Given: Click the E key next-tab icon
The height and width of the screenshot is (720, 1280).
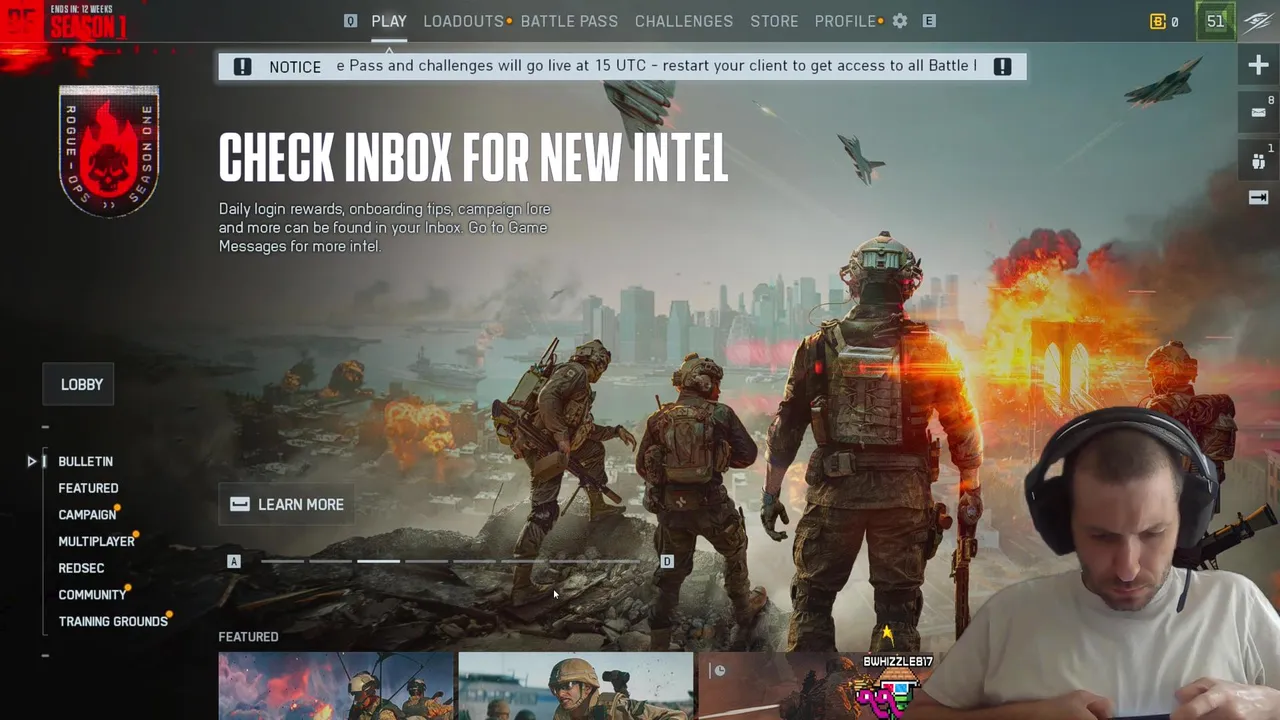Looking at the screenshot, I should (929, 21).
